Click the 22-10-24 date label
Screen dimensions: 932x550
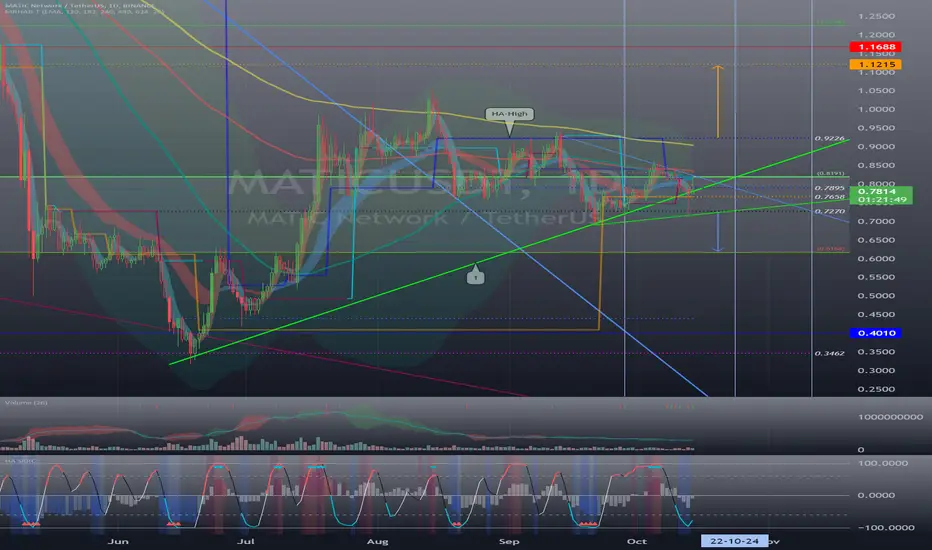(734, 541)
